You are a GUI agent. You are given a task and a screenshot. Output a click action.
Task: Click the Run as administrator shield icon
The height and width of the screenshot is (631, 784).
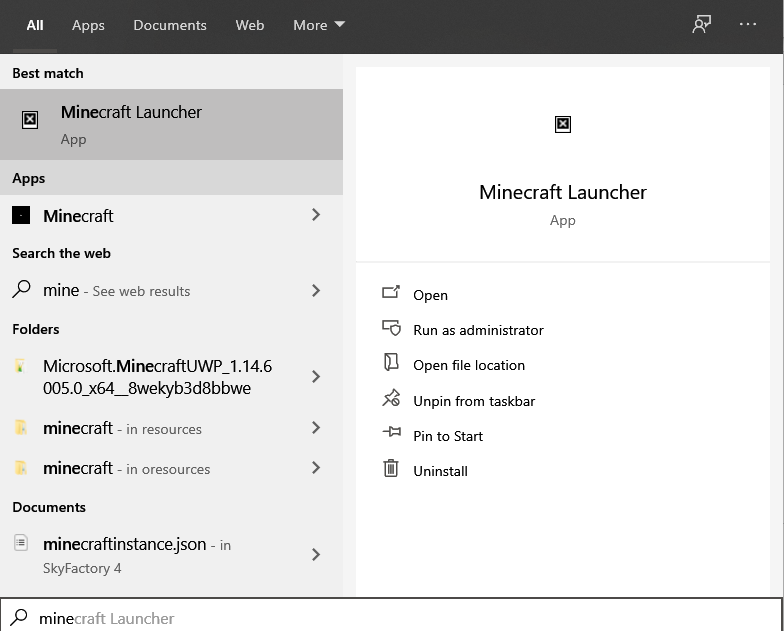point(391,328)
